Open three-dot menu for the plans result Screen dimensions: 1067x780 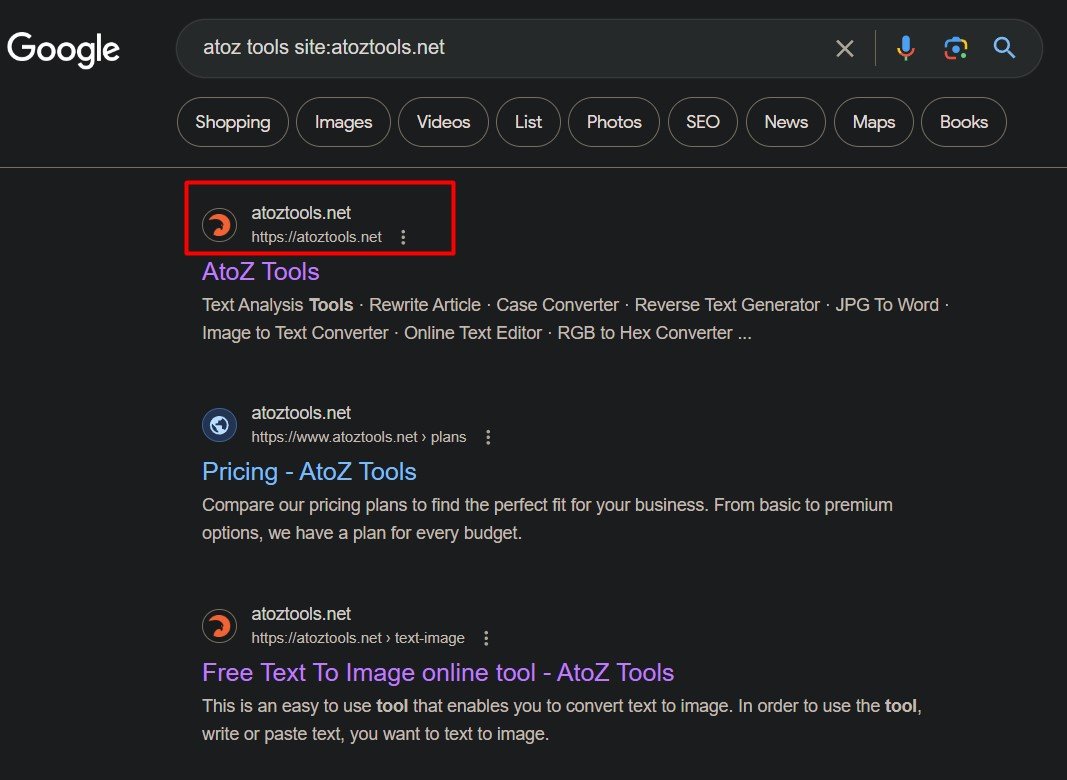[488, 437]
